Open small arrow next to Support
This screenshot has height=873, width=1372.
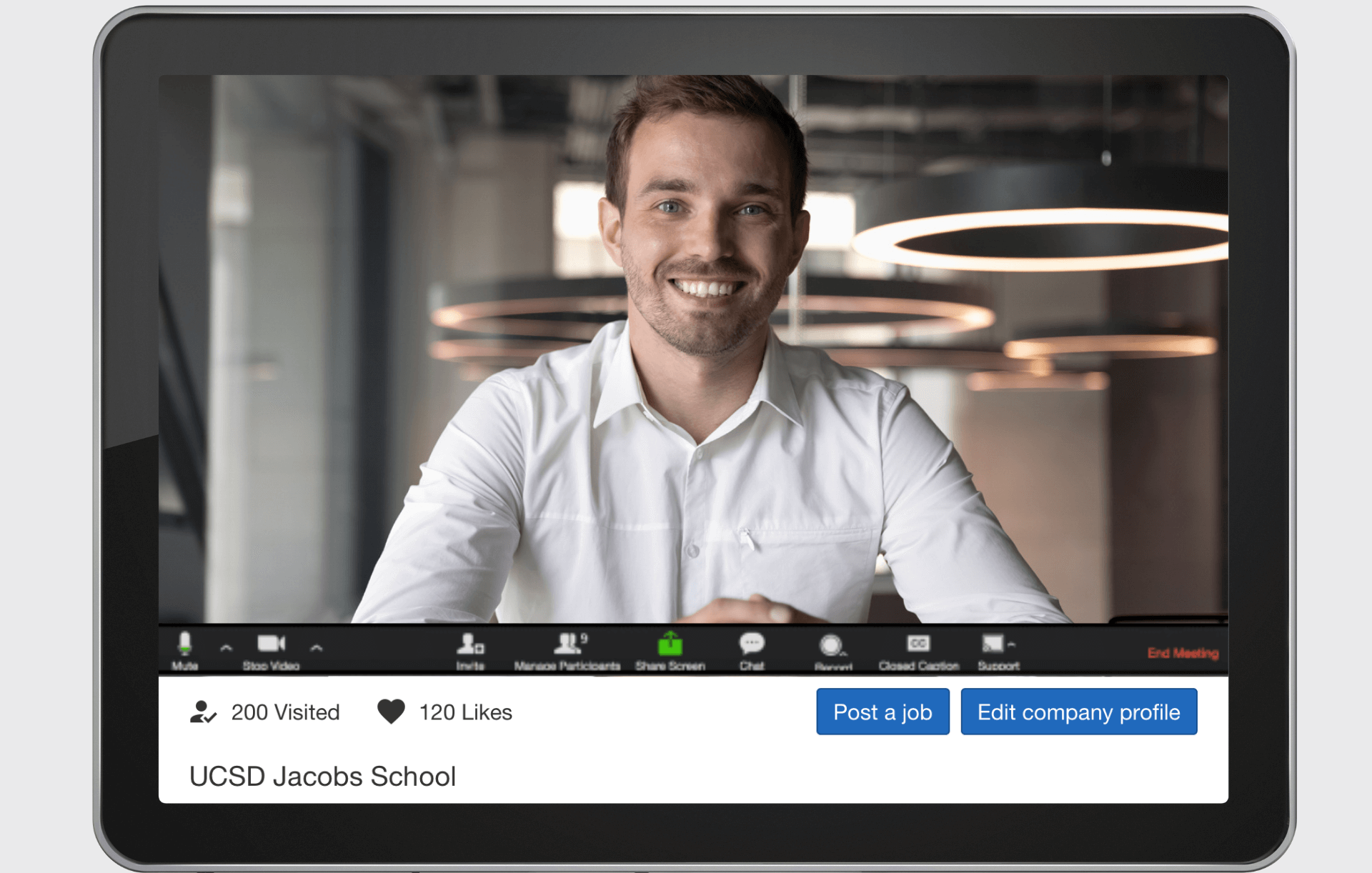(1012, 644)
